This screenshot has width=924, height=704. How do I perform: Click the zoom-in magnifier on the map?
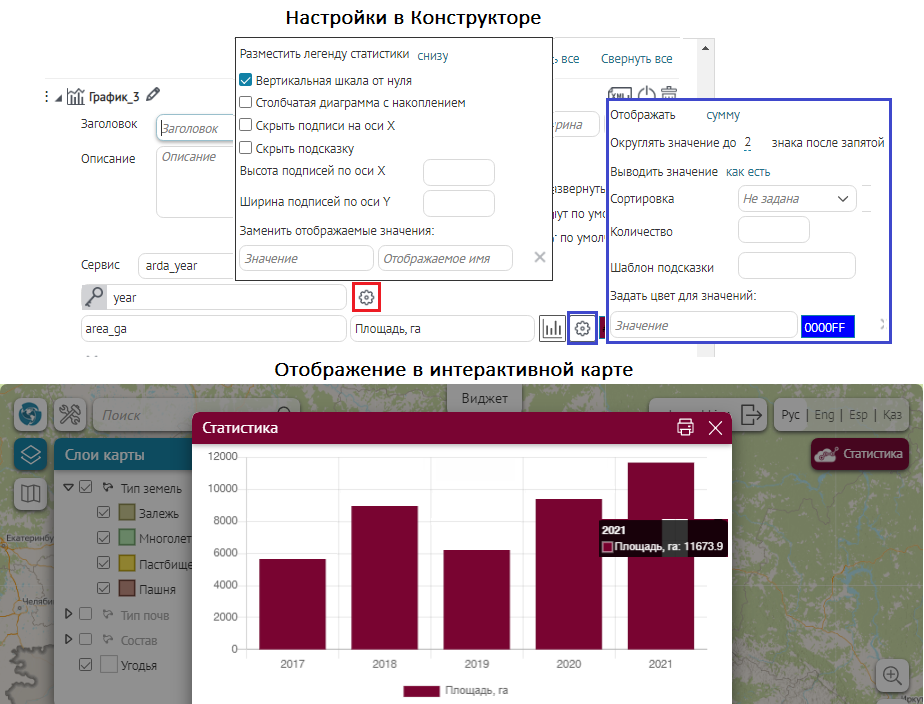pos(891,675)
